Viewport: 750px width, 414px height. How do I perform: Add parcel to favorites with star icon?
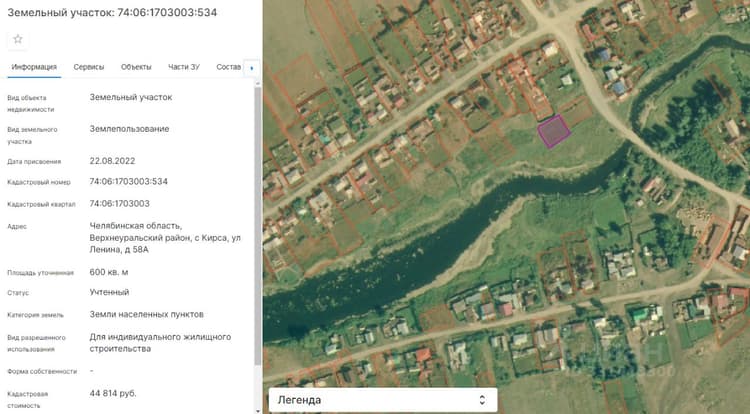(x=18, y=39)
